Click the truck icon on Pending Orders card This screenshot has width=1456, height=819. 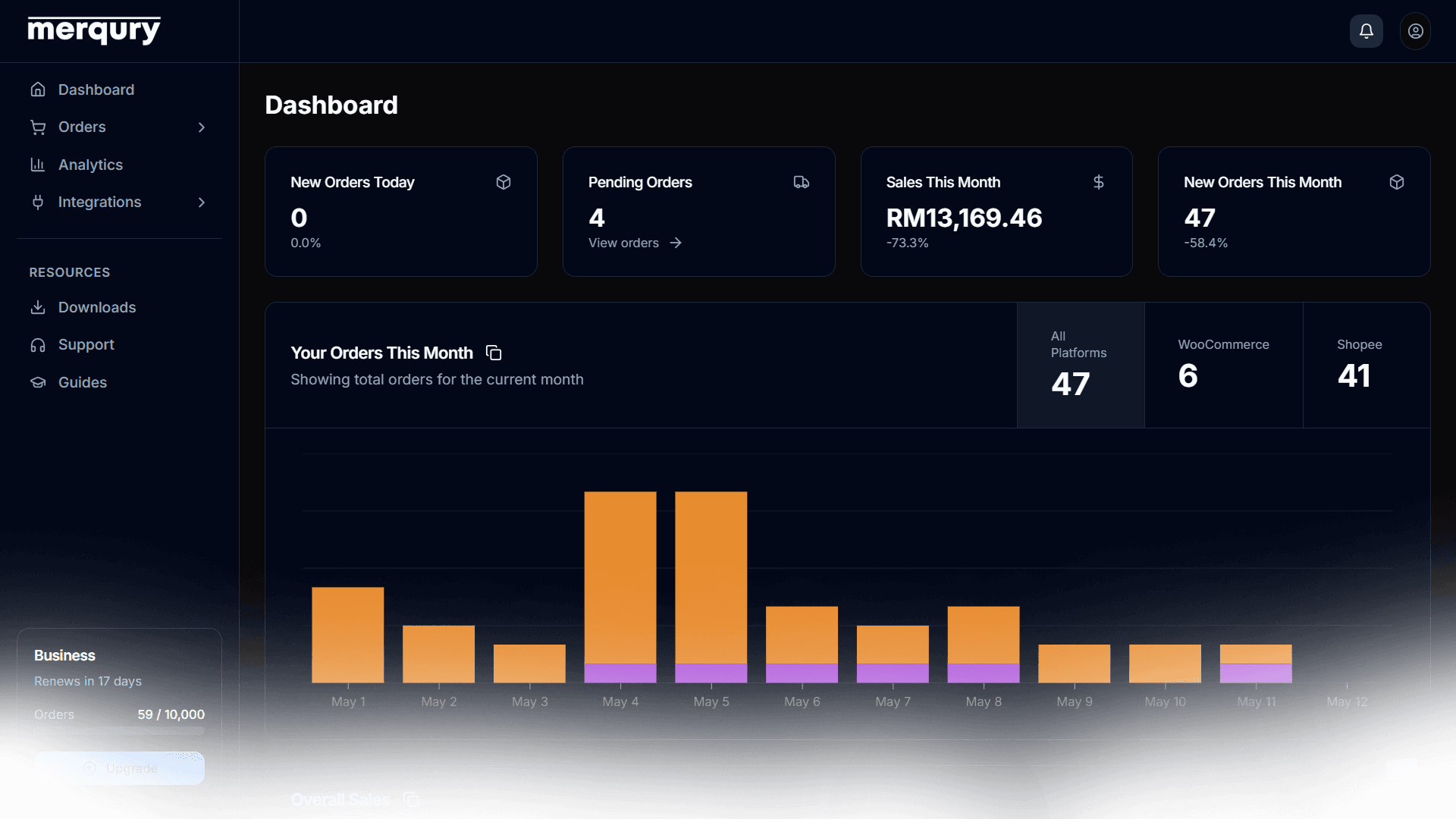click(802, 182)
